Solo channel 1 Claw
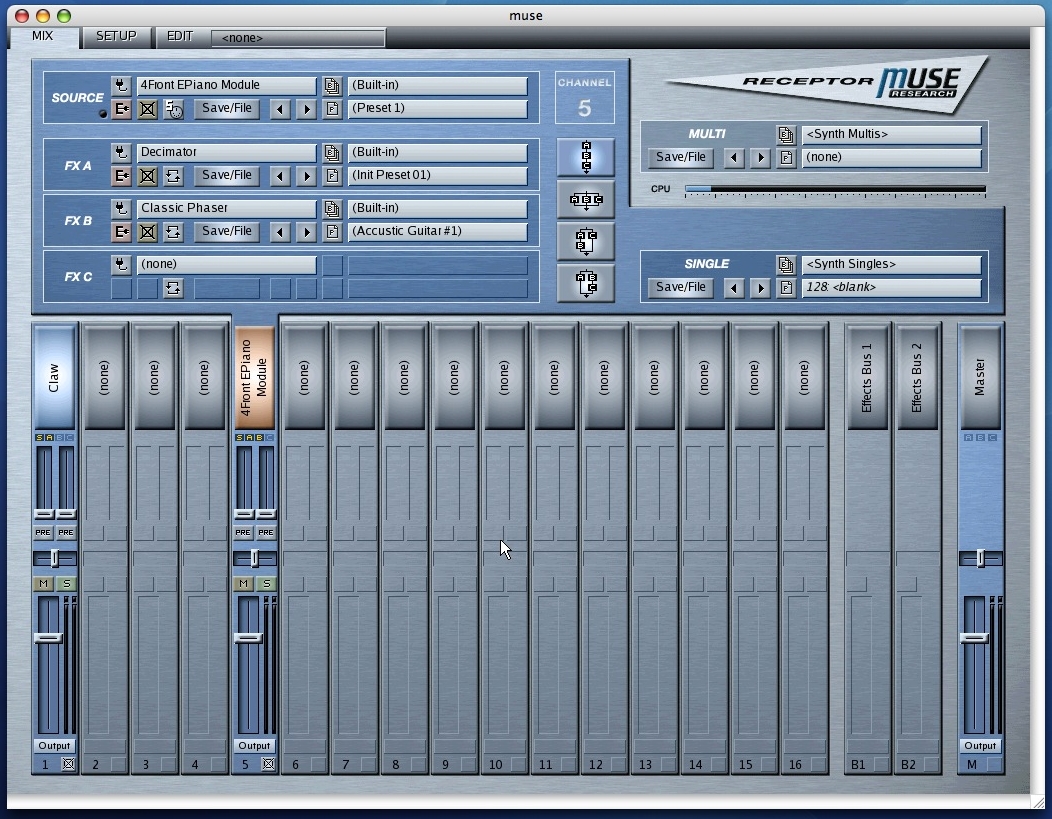The width and height of the screenshot is (1052, 819). click(x=66, y=584)
